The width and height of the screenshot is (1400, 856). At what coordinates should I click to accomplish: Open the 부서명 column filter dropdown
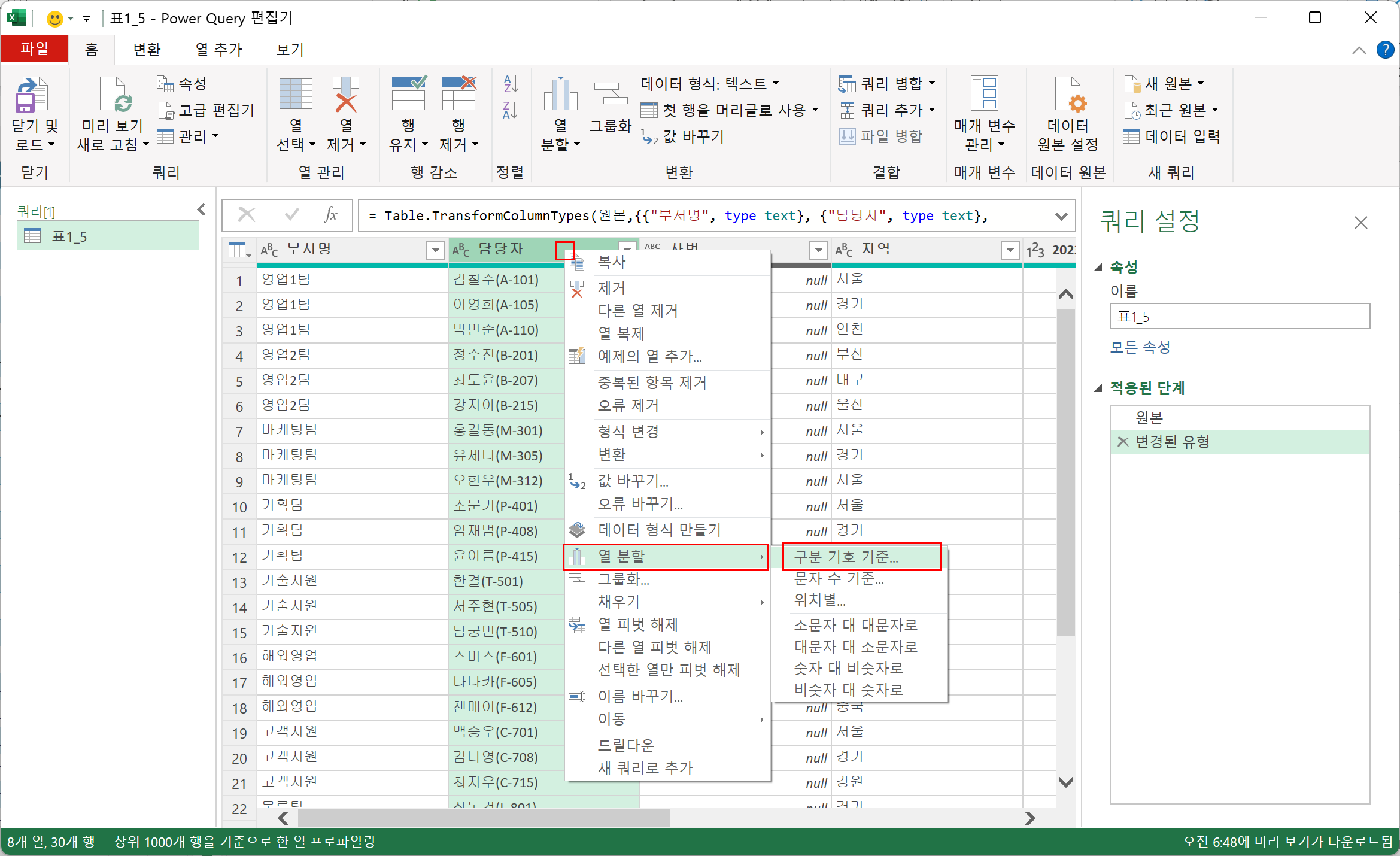435,250
